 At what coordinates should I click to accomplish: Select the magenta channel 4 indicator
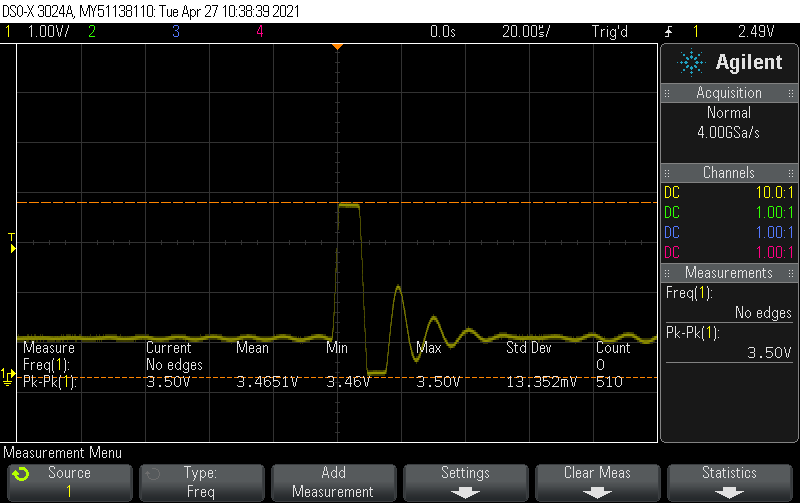(260, 32)
